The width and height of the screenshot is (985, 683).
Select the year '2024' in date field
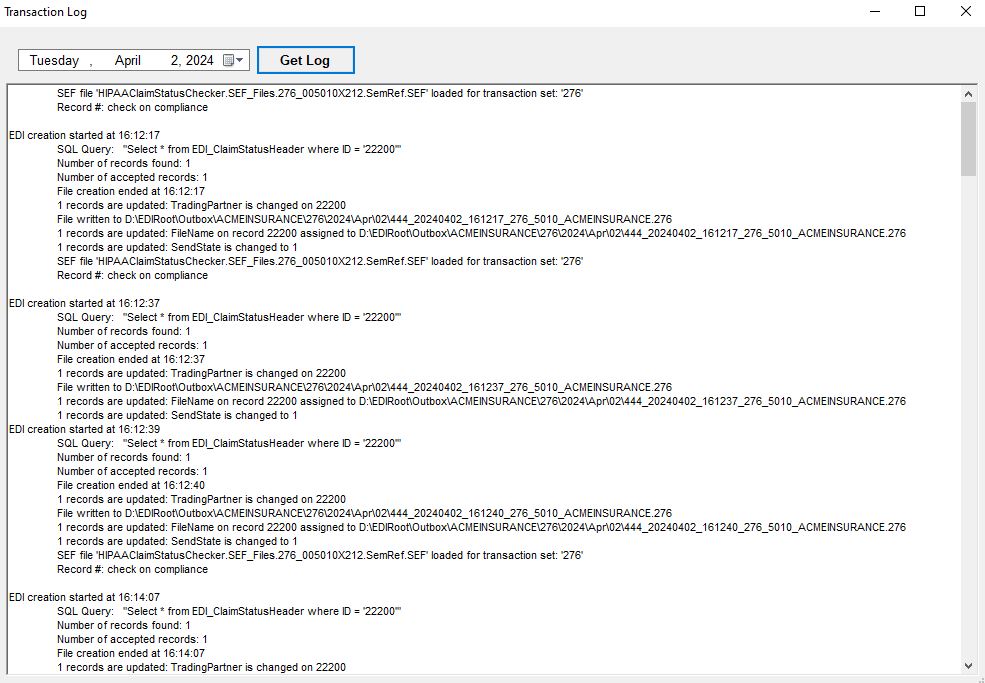point(200,60)
